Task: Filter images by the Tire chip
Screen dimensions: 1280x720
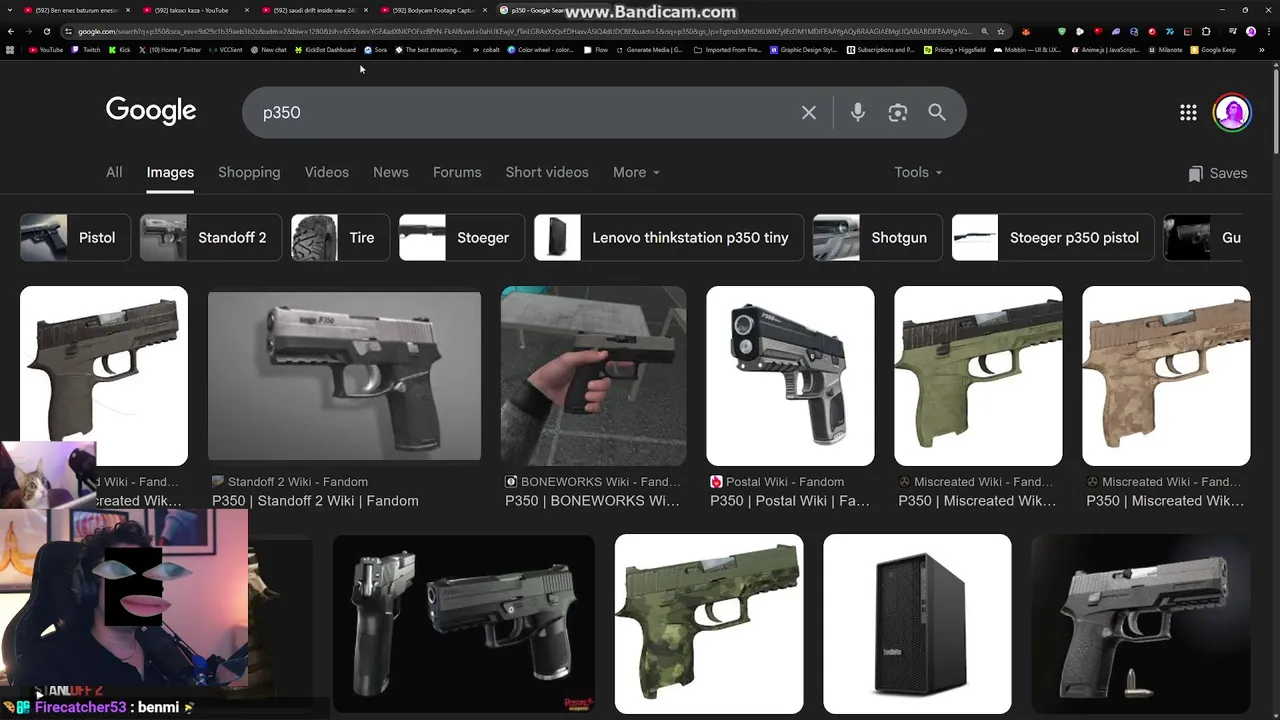Action: tap(340, 238)
